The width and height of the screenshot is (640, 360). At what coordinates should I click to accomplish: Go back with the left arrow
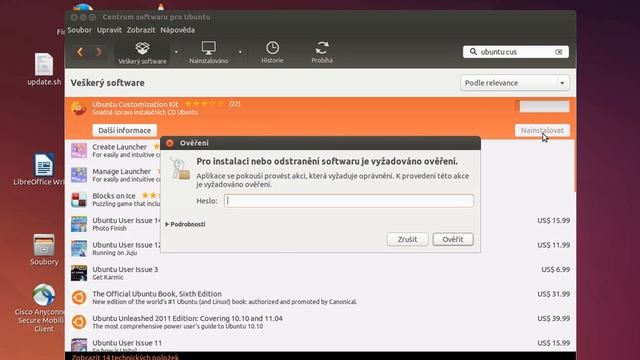click(80, 52)
